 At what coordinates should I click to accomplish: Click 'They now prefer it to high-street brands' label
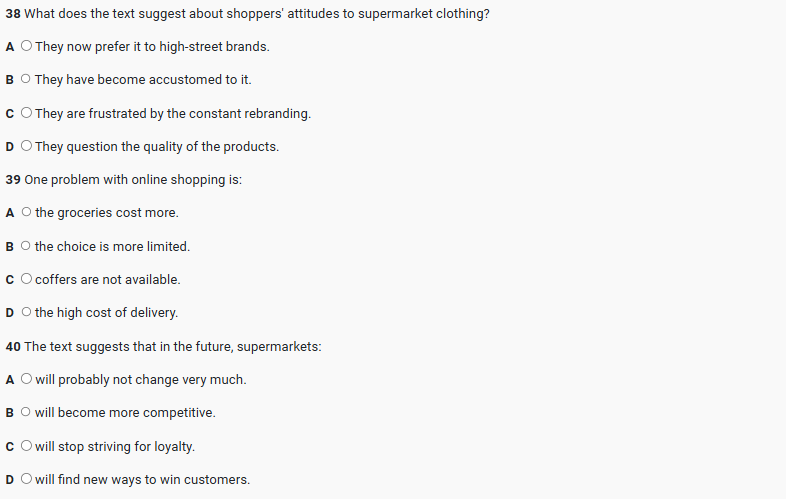coord(152,47)
